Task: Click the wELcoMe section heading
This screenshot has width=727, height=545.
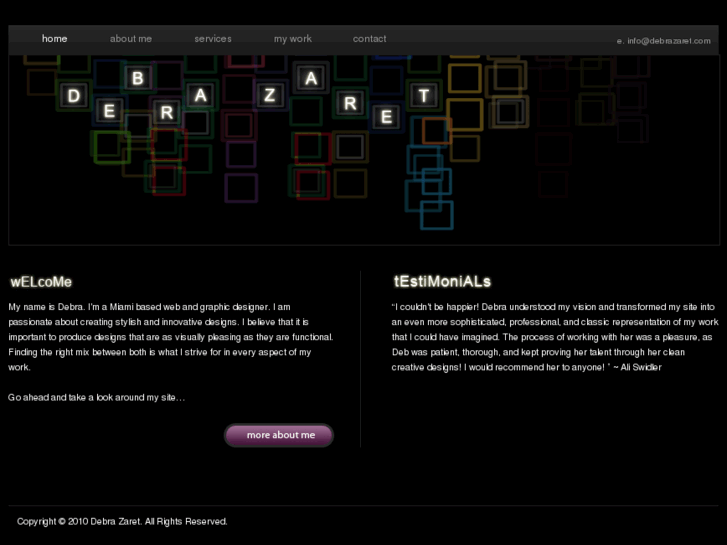Action: pos(41,282)
